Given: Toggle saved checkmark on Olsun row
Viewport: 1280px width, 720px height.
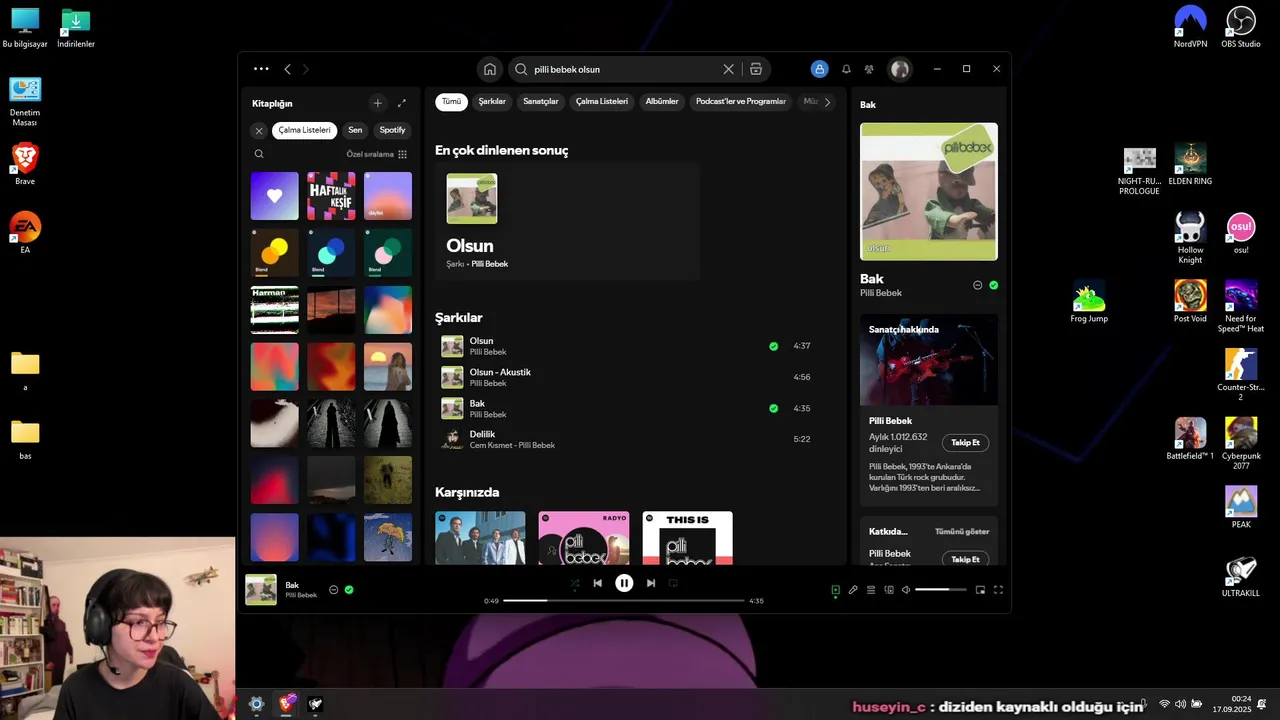Looking at the screenshot, I should click(x=773, y=346).
